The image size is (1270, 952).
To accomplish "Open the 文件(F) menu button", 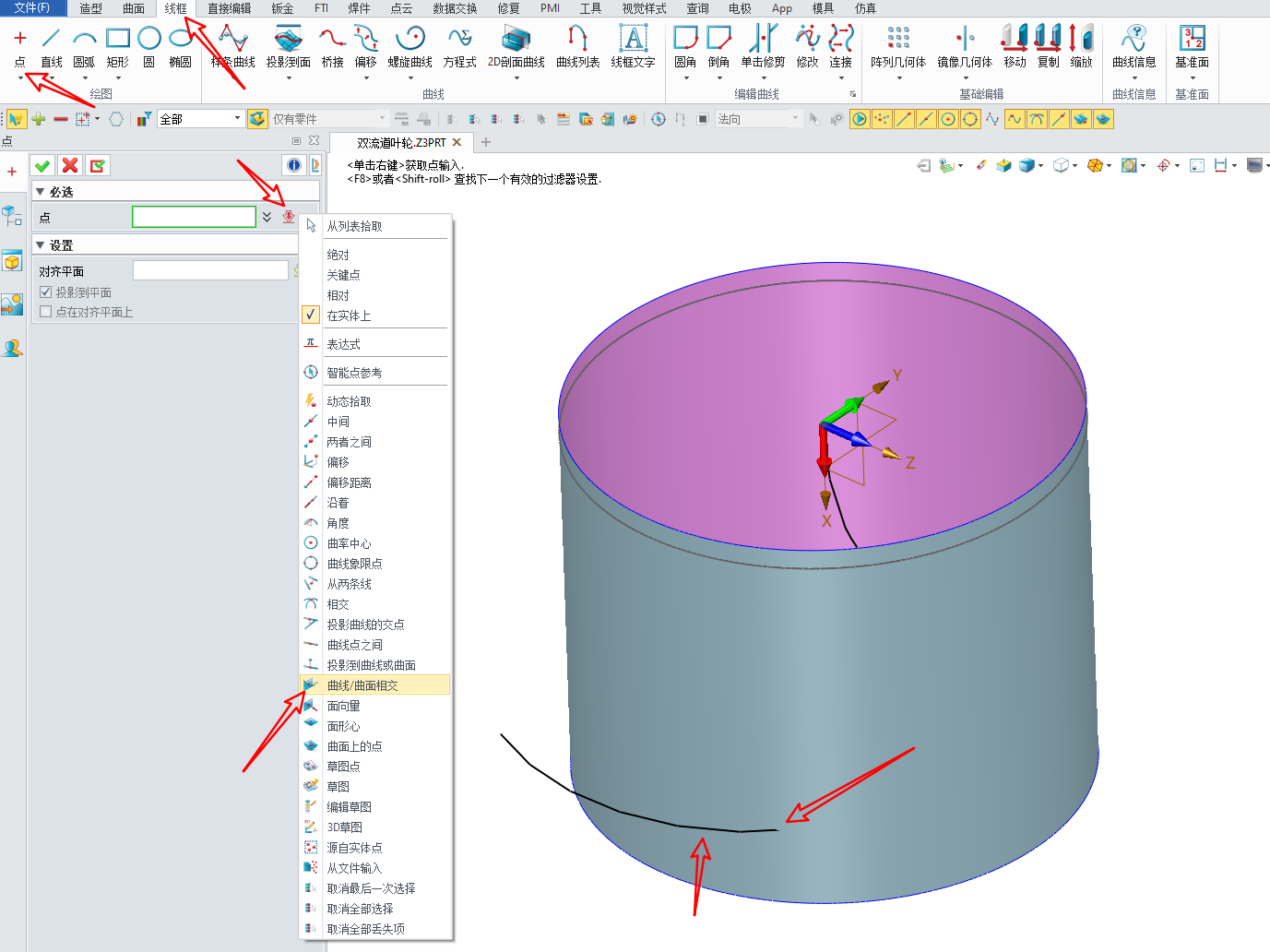I will (x=32, y=8).
